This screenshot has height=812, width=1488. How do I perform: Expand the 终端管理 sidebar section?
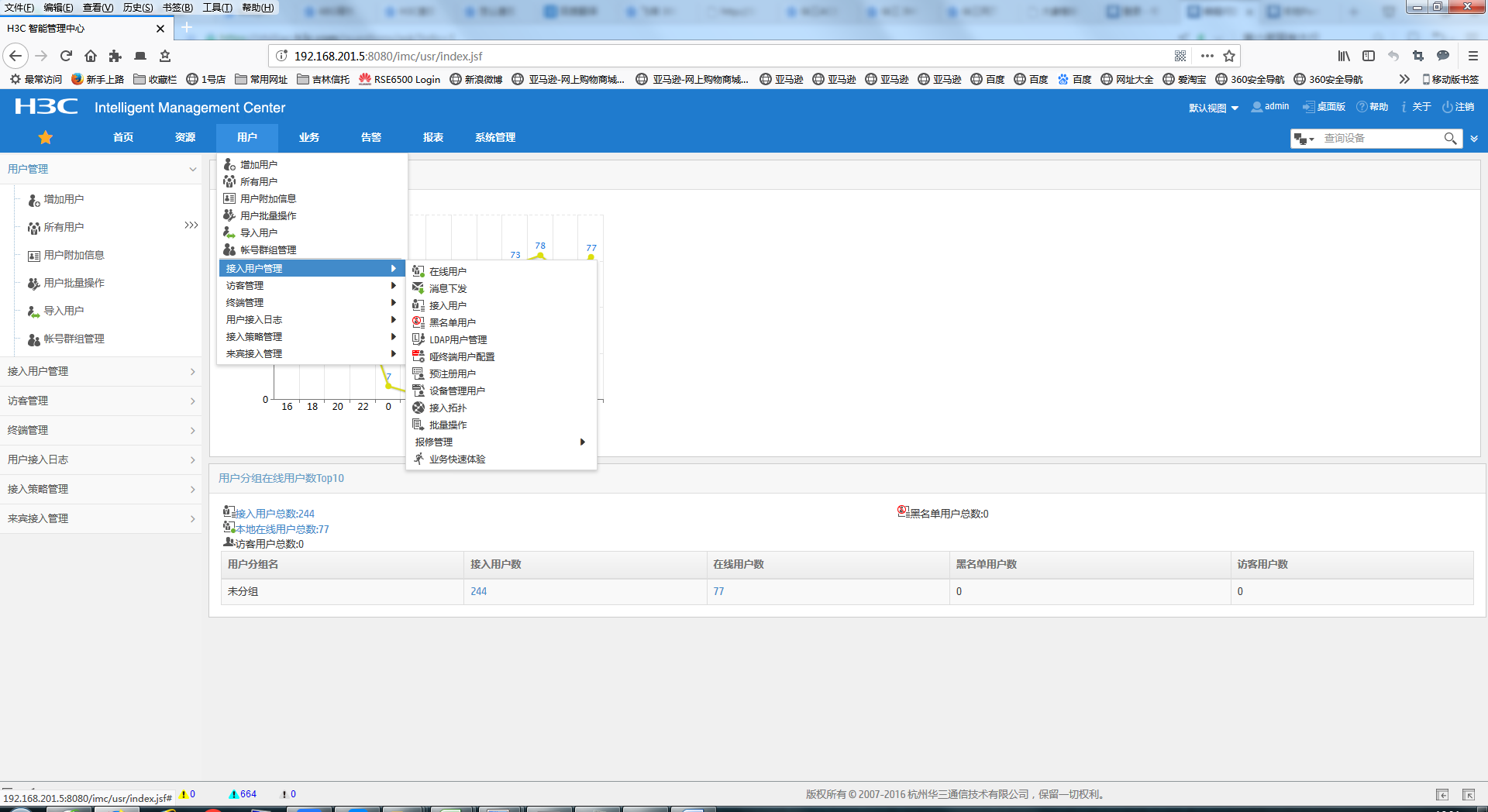101,430
